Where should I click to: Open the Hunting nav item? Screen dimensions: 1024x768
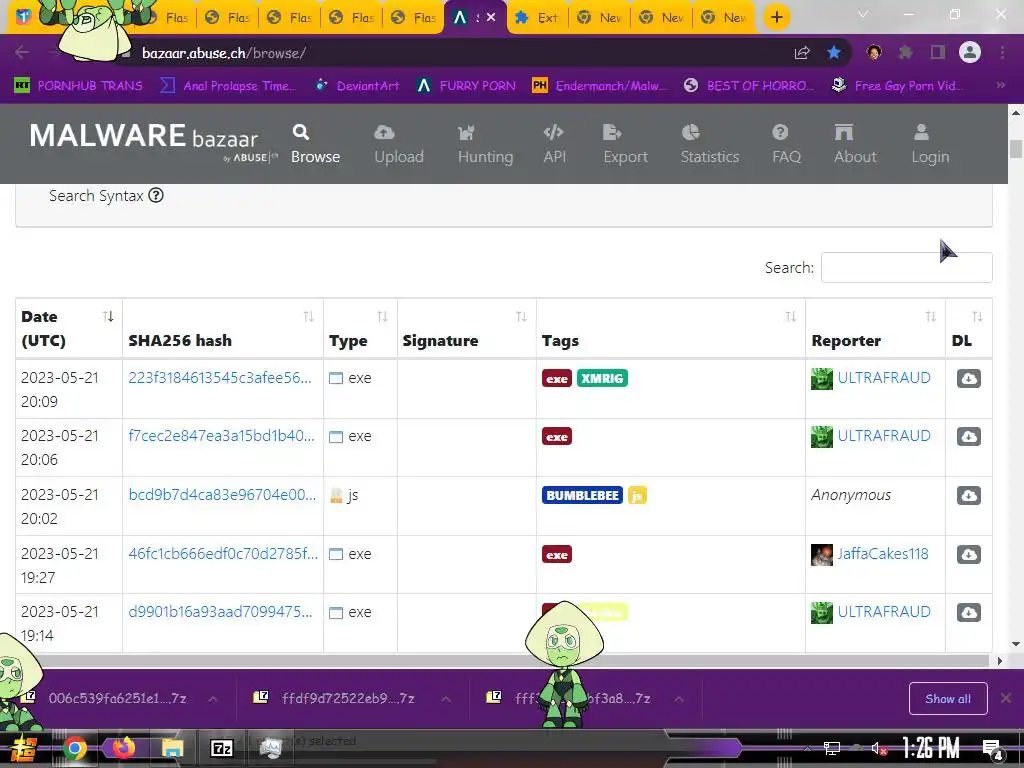click(x=485, y=144)
